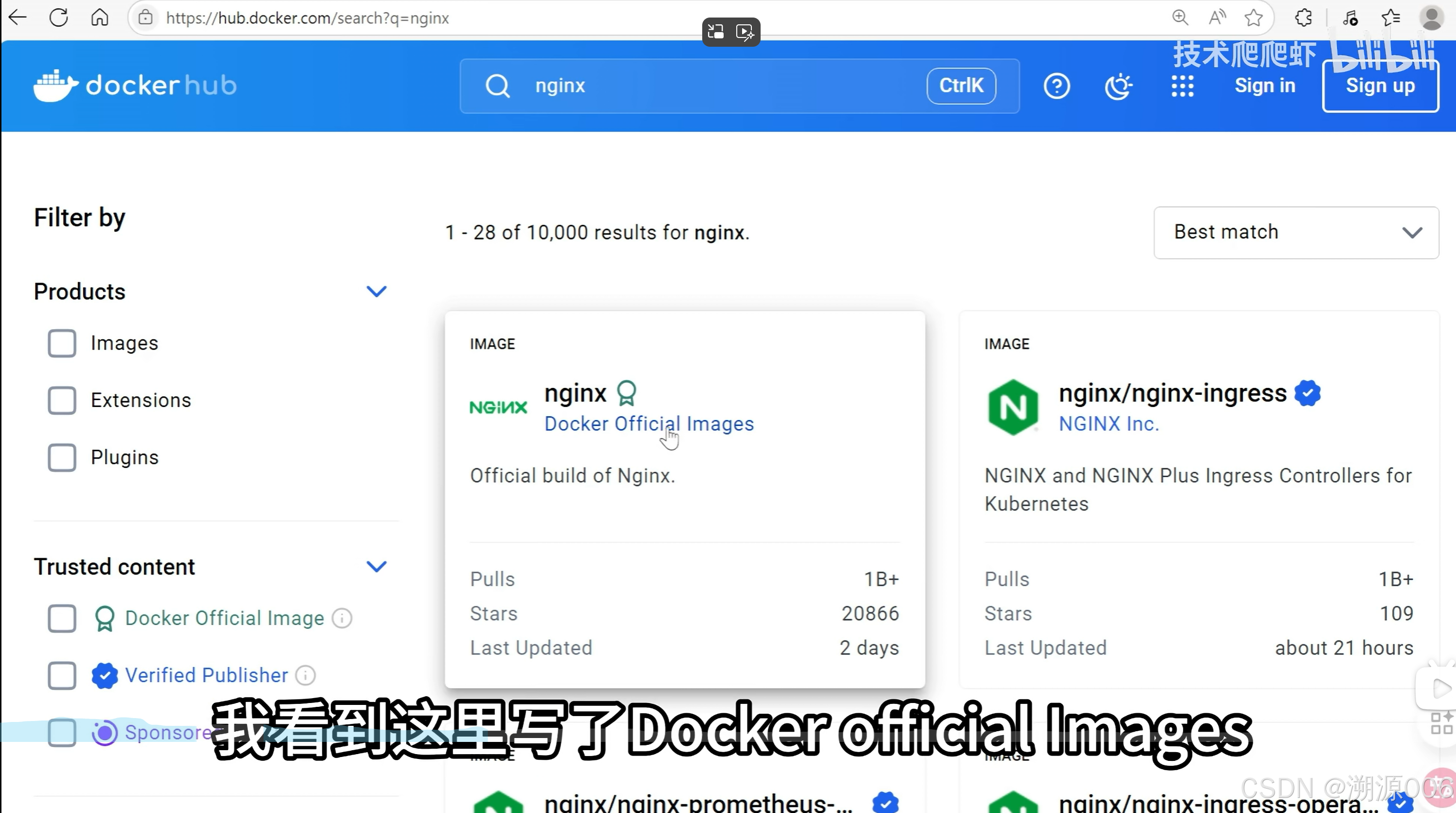Add page to favorites with star icon
The height and width of the screenshot is (813, 1456).
[1254, 18]
